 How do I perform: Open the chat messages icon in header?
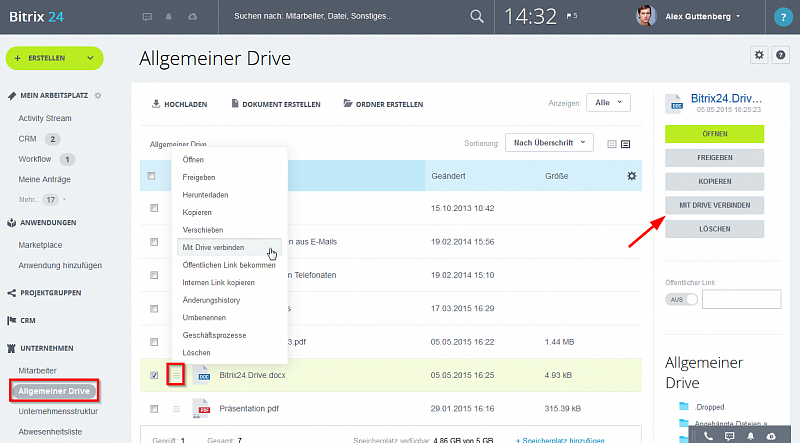(x=147, y=17)
